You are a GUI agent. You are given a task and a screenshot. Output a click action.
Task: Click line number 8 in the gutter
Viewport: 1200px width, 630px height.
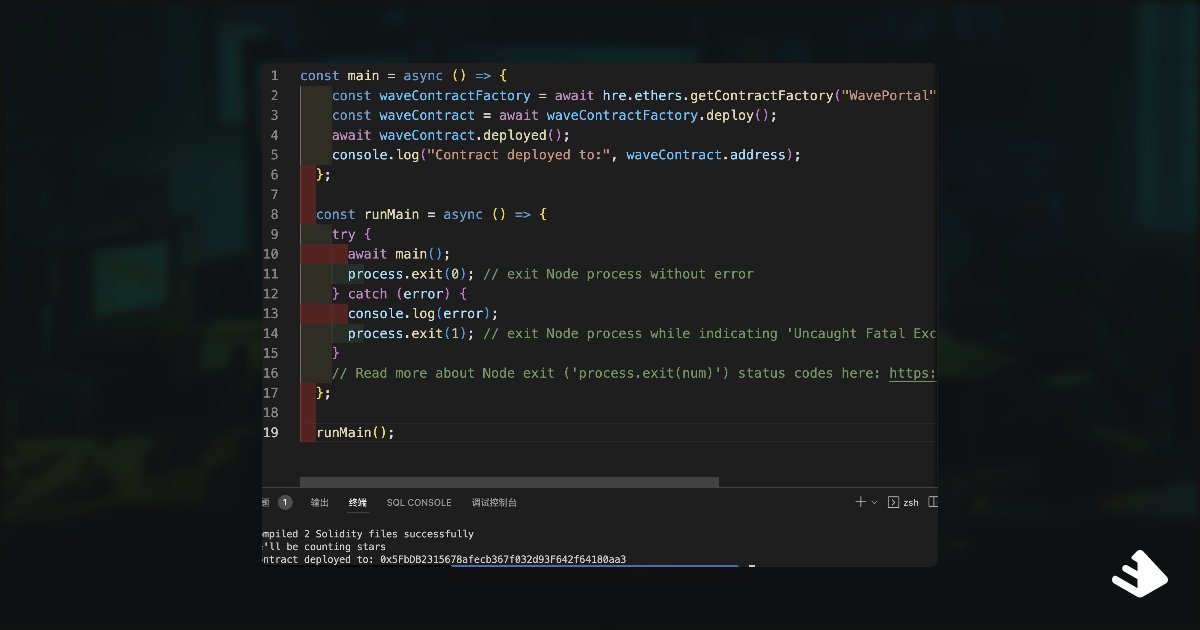click(x=275, y=214)
